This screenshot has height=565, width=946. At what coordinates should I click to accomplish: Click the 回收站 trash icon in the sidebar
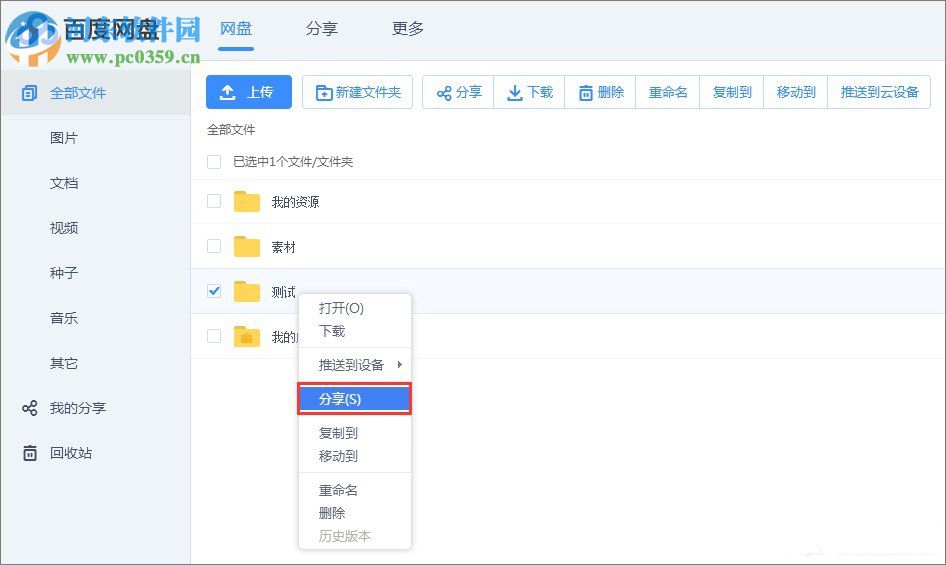pyautogui.click(x=30, y=453)
